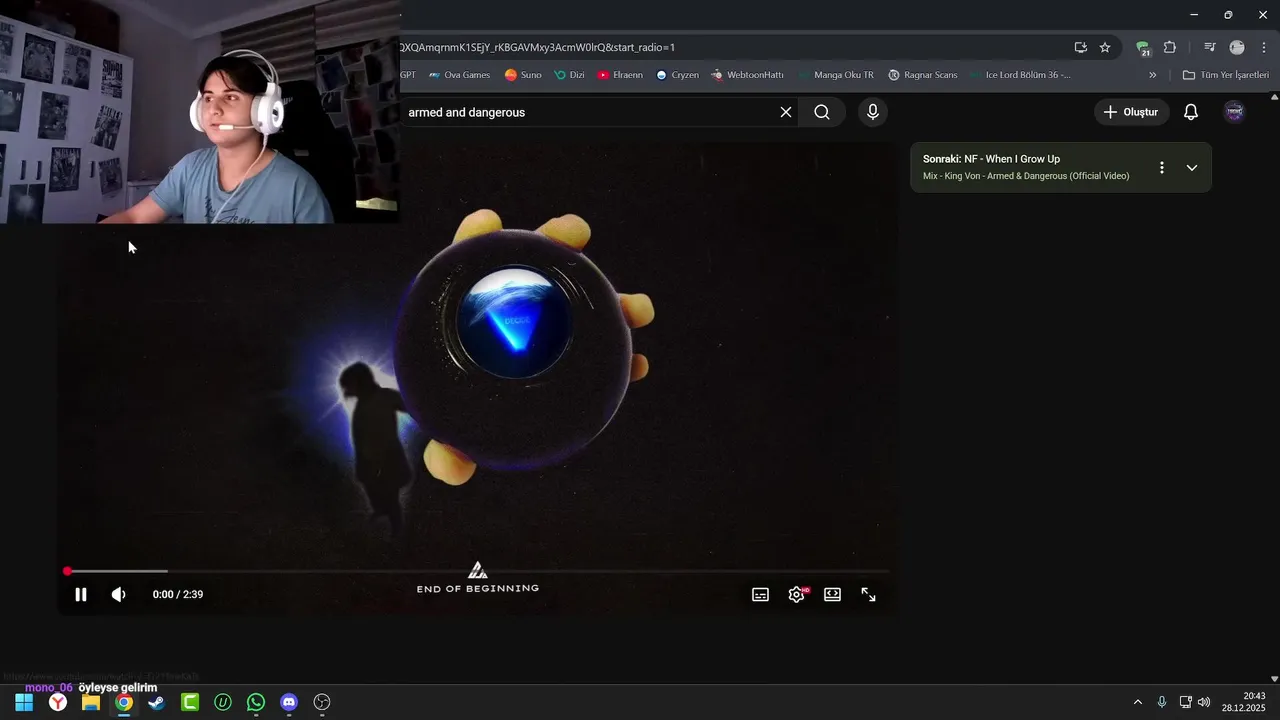Open the mix playlist three-dot menu
Screen dimensions: 1280x720
(x=1161, y=167)
